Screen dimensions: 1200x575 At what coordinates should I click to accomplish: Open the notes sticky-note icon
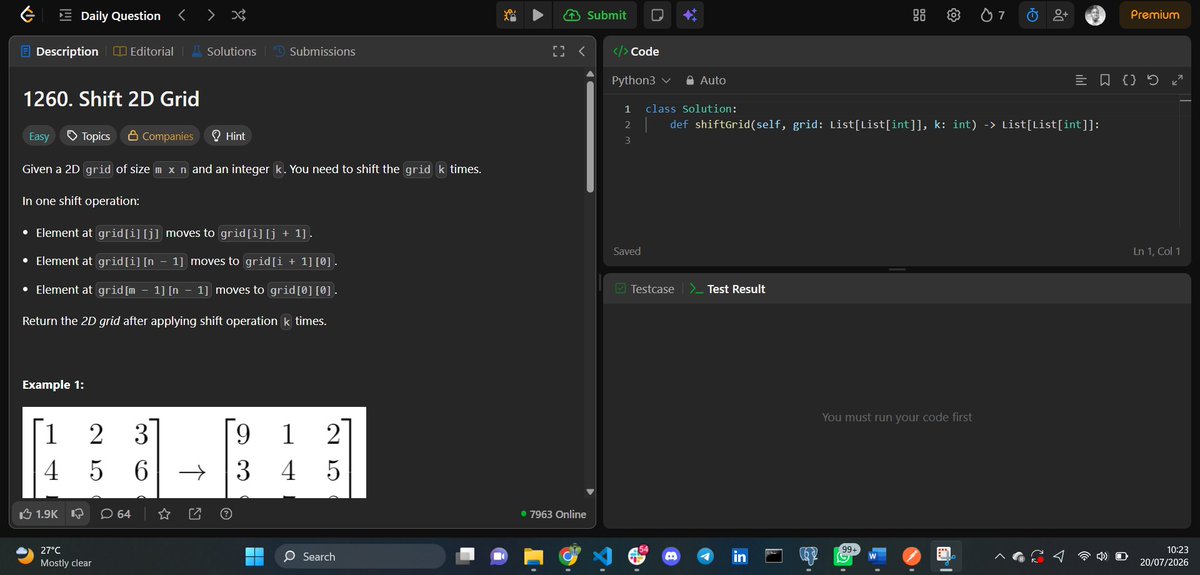coord(657,15)
